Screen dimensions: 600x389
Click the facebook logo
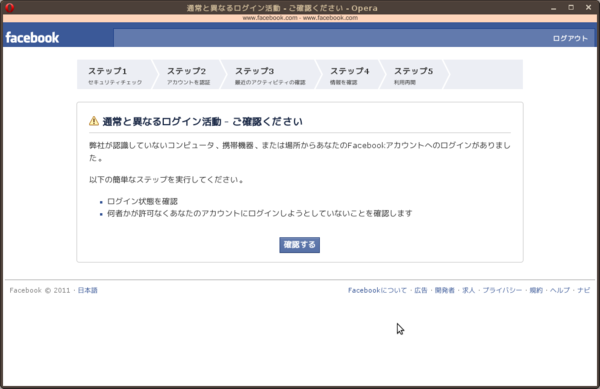tap(32, 37)
